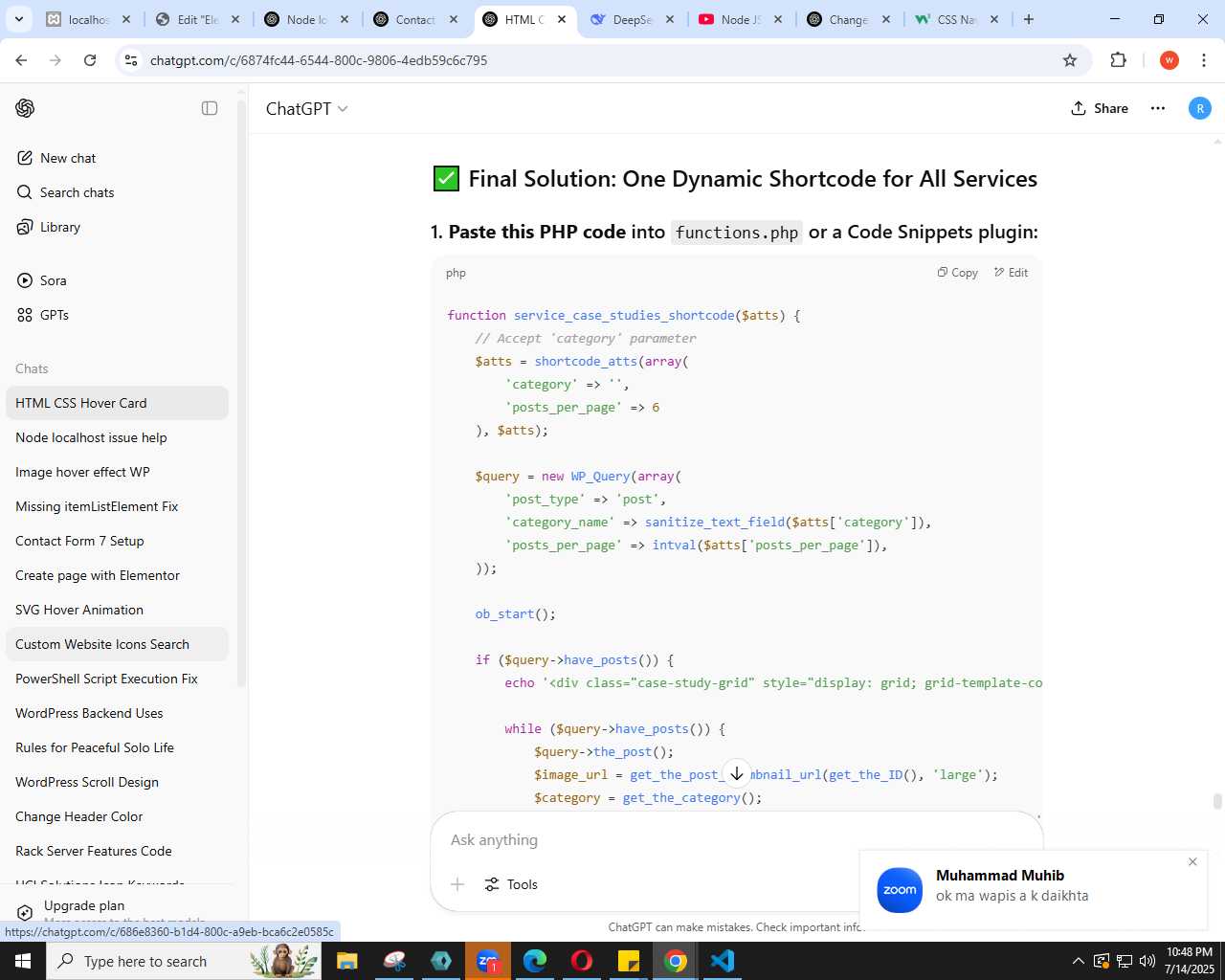Collapse the sidebar with toggle icon
Viewport: 1225px width, 980px height.
(x=210, y=108)
